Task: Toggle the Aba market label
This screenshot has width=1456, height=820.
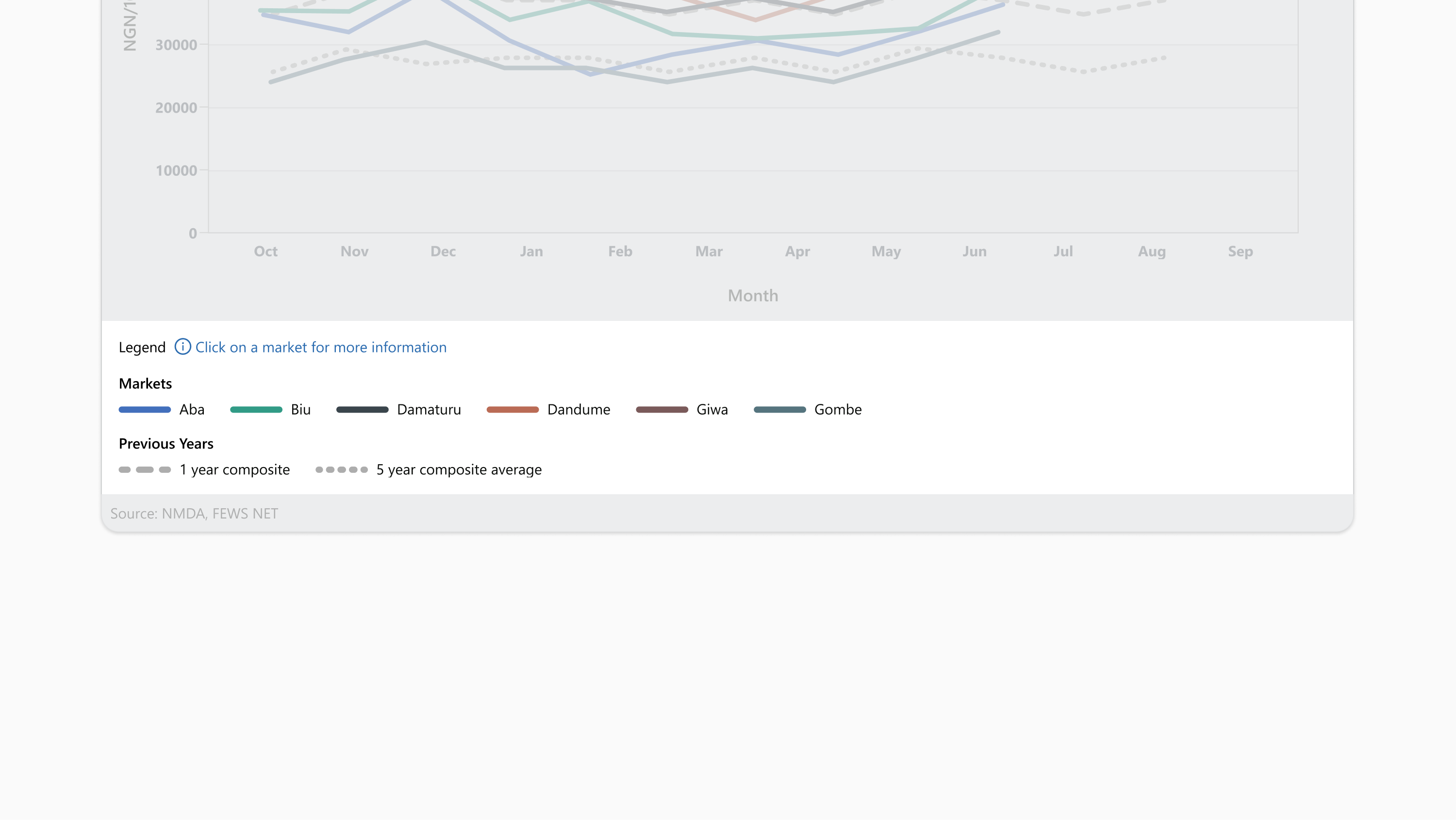Action: [192, 409]
